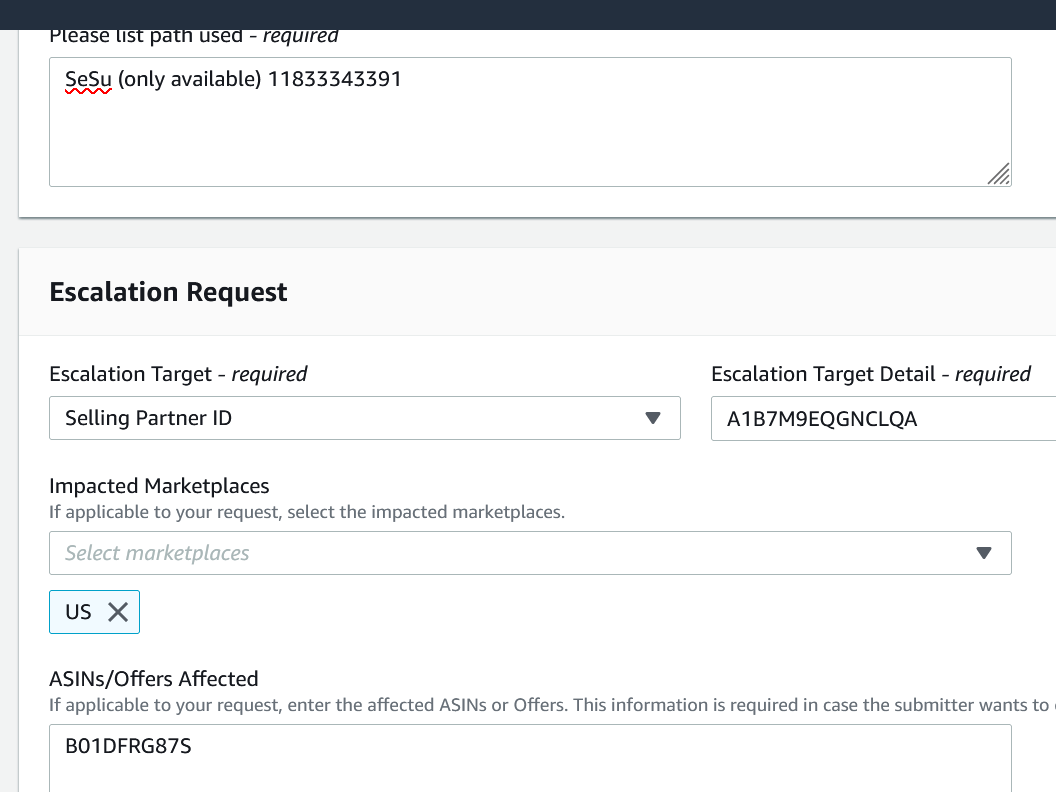Screen dimensions: 1056x792
Task: Click the Escalation Target dropdown arrow
Action: pos(653,418)
